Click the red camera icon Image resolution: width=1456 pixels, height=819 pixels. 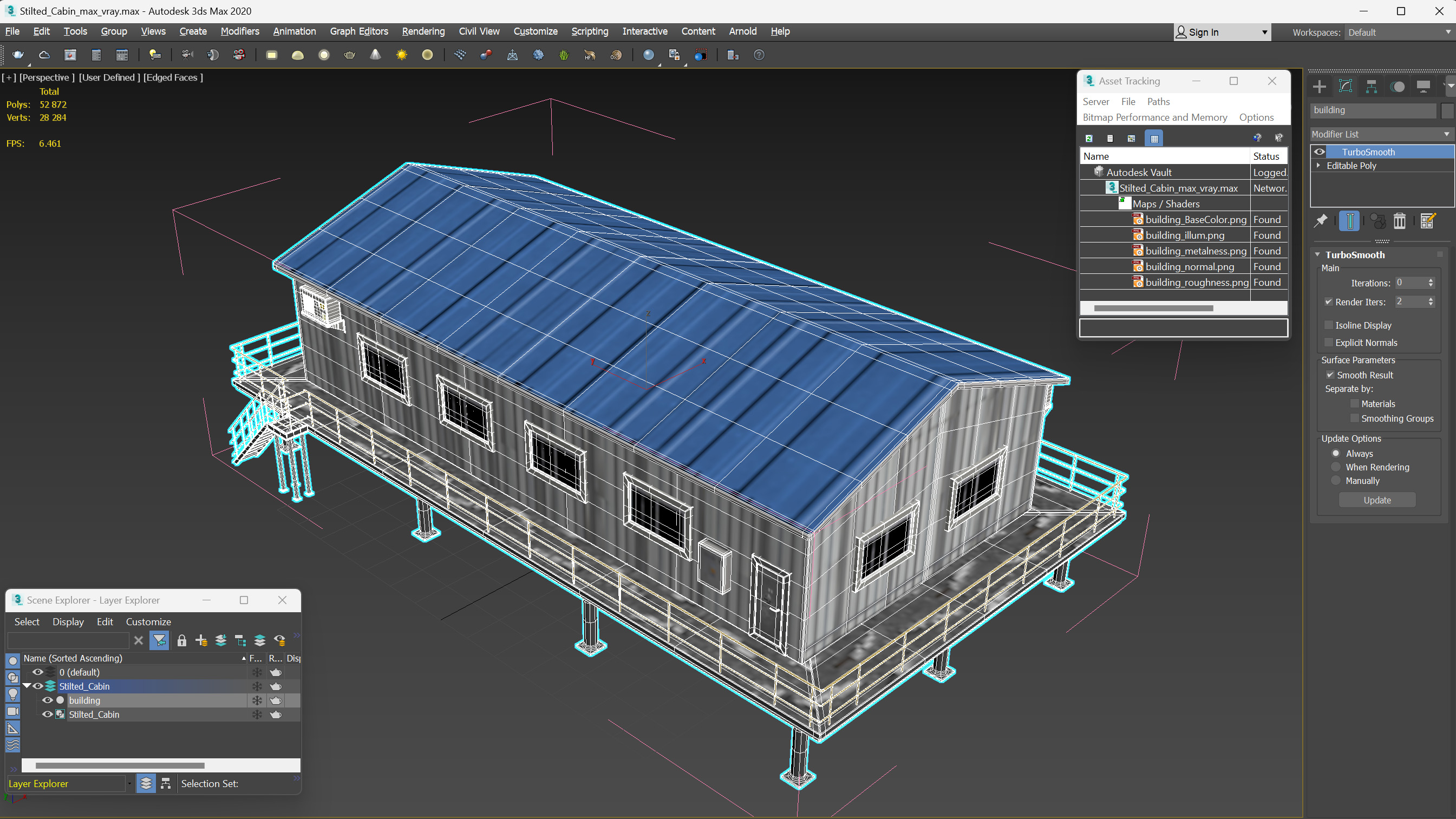[239, 55]
